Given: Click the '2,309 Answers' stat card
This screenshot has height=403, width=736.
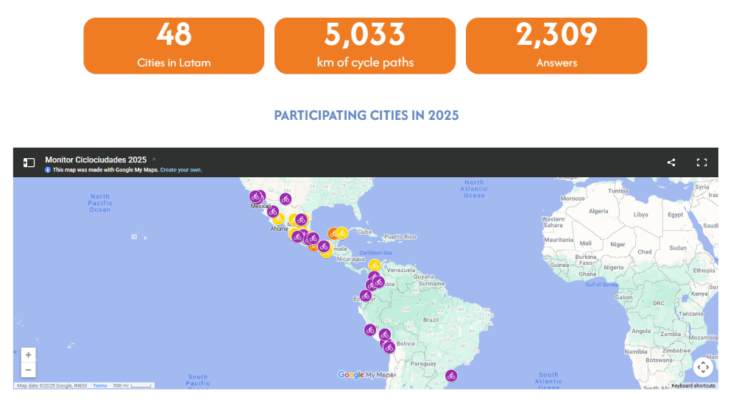Looking at the screenshot, I should point(556,45).
